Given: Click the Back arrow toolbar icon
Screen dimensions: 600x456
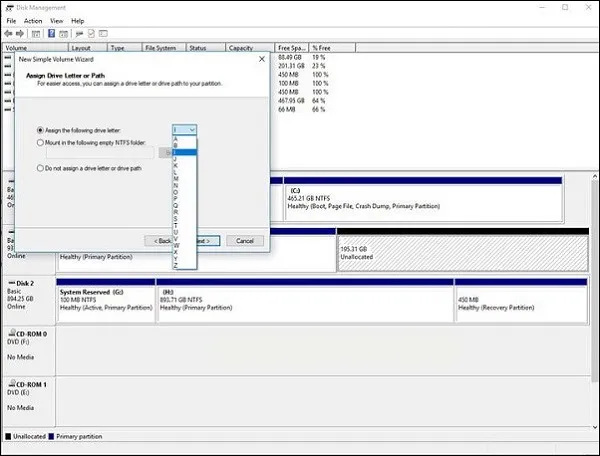Looking at the screenshot, I should 8,34.
